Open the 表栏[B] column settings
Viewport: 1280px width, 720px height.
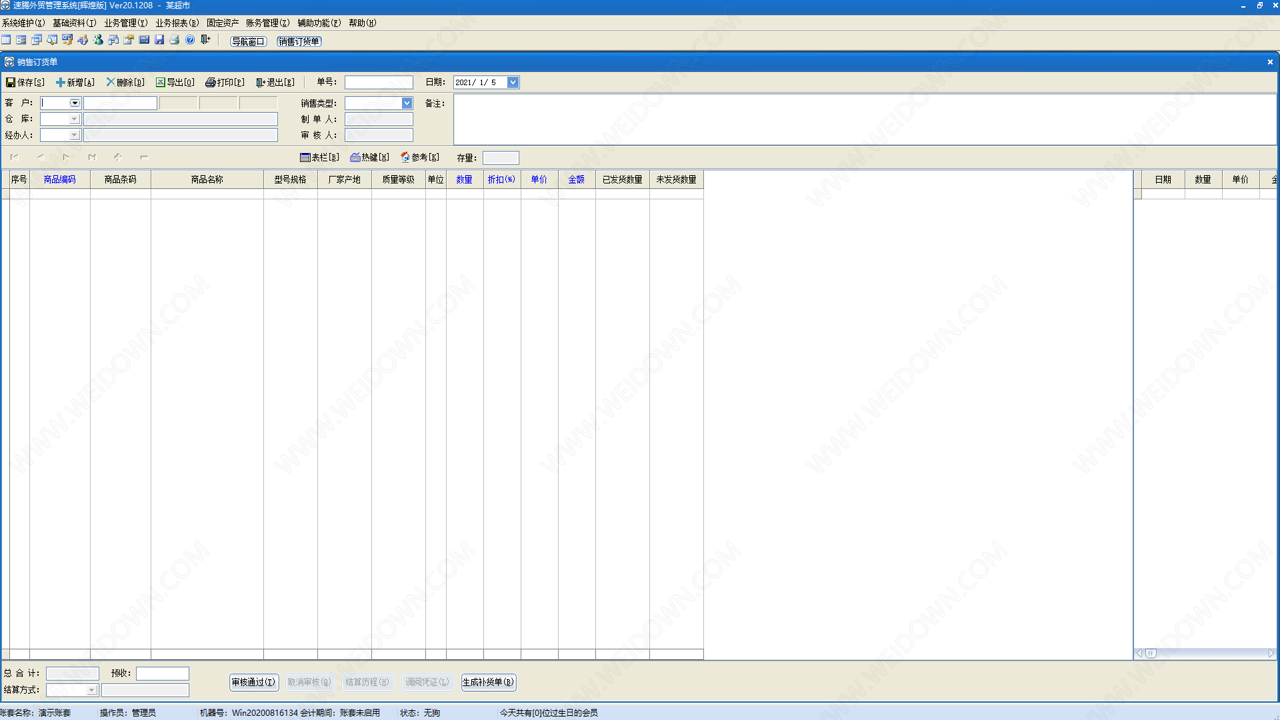pos(320,157)
